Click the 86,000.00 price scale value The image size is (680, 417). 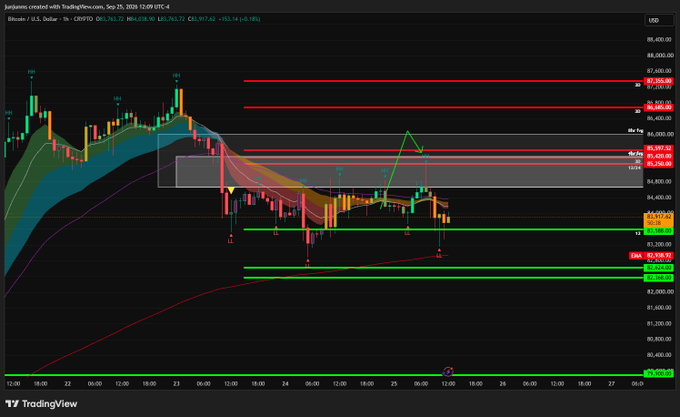660,134
